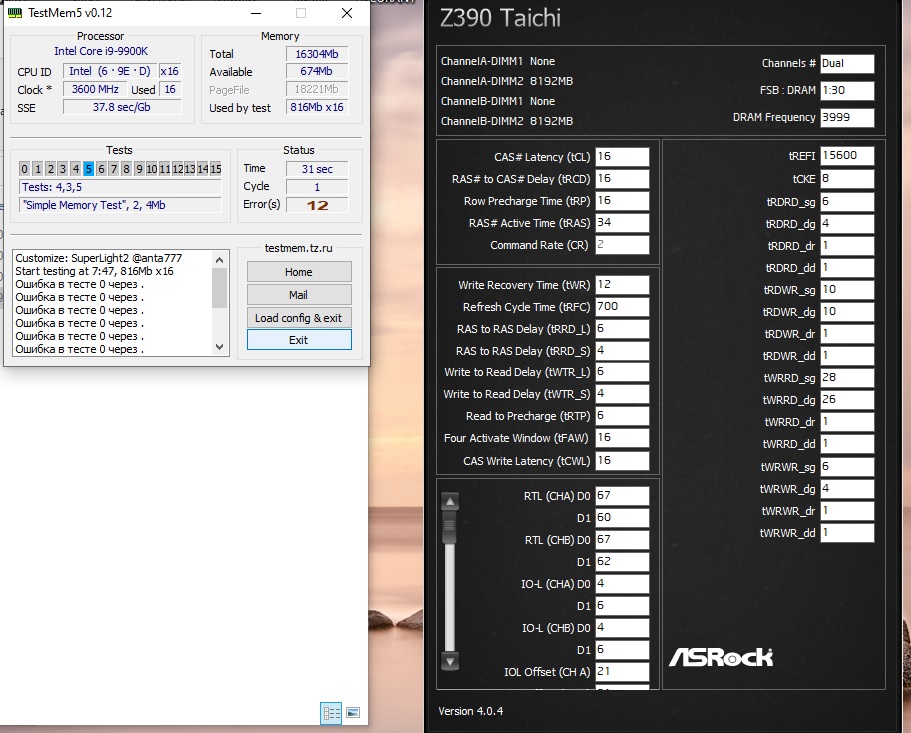The height and width of the screenshot is (733, 911).
Task: Click the Four Activate Window (tFAW) field
Action: tap(622, 438)
